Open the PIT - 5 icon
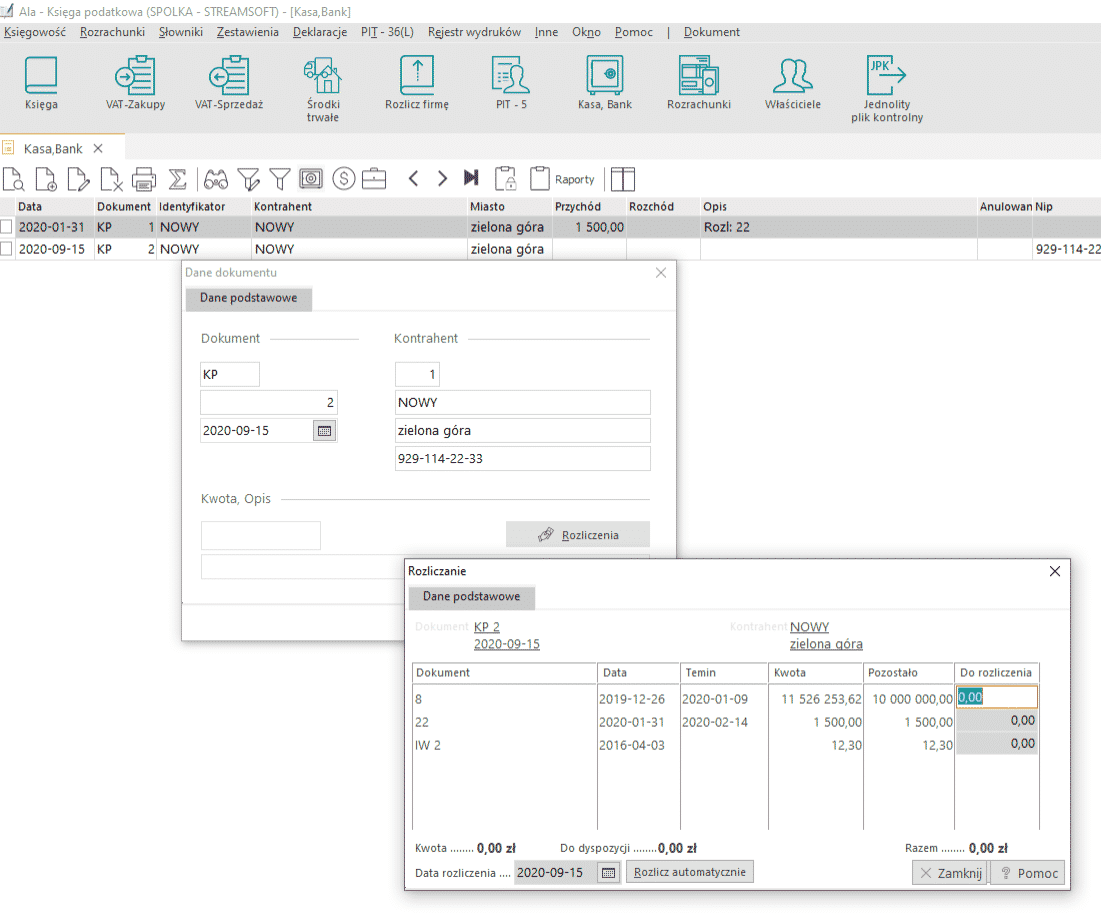Viewport: 1101px width, 916px height. click(511, 83)
